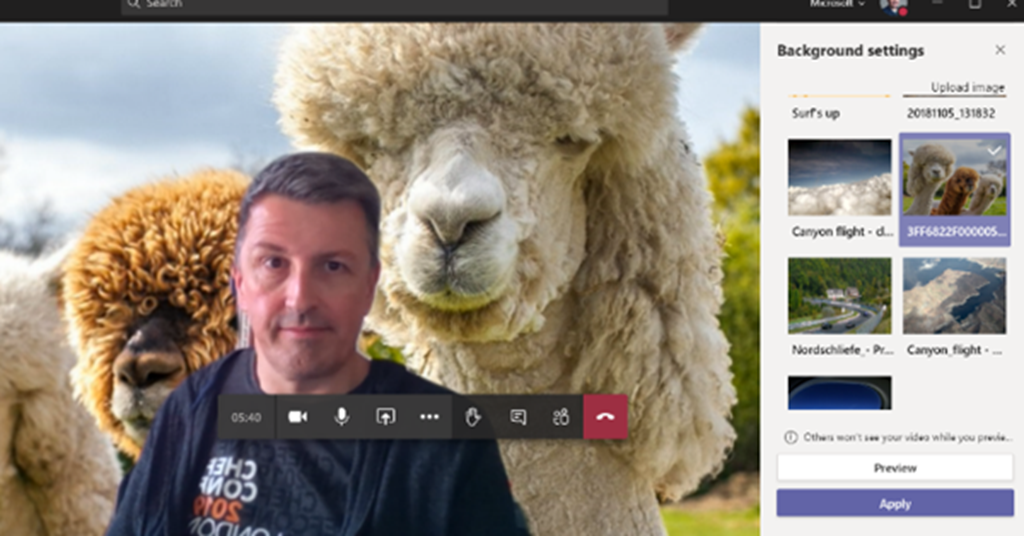Show the meeting chat conversation
1024x536 pixels.
518,417
